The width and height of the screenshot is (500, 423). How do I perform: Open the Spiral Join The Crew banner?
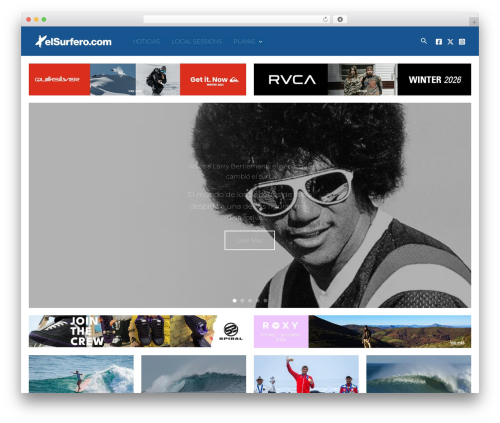pos(137,331)
